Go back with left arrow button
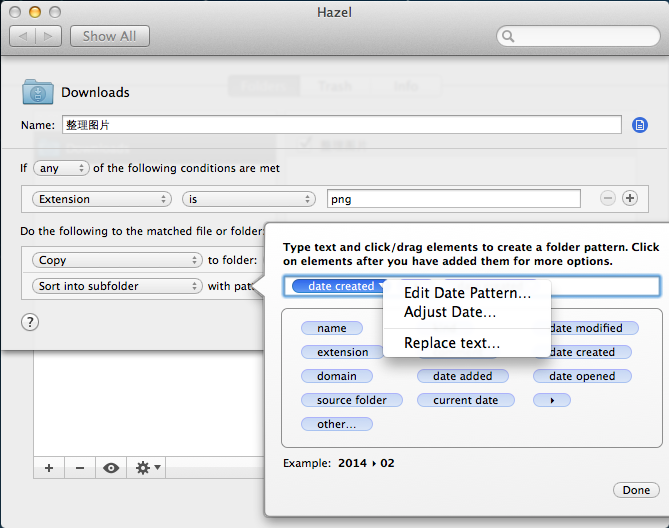Screen dimensions: 669x528 click(x=23, y=36)
